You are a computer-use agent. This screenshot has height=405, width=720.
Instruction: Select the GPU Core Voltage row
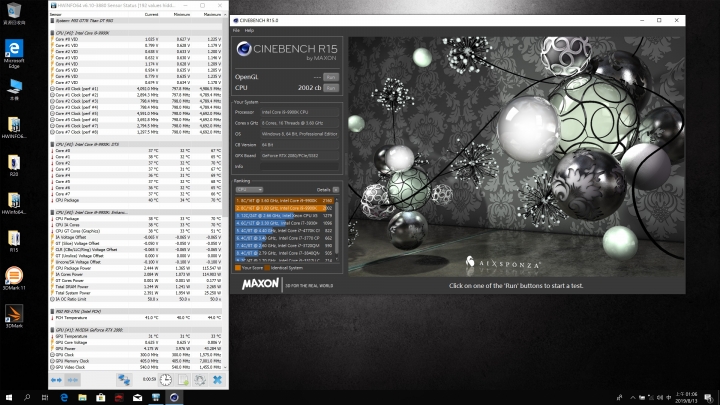[x=136, y=343]
